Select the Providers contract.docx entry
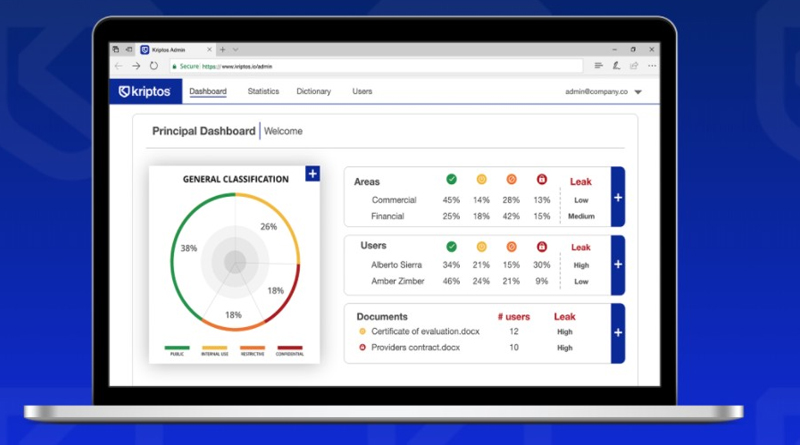Viewport: 800px width, 445px height. pos(415,348)
